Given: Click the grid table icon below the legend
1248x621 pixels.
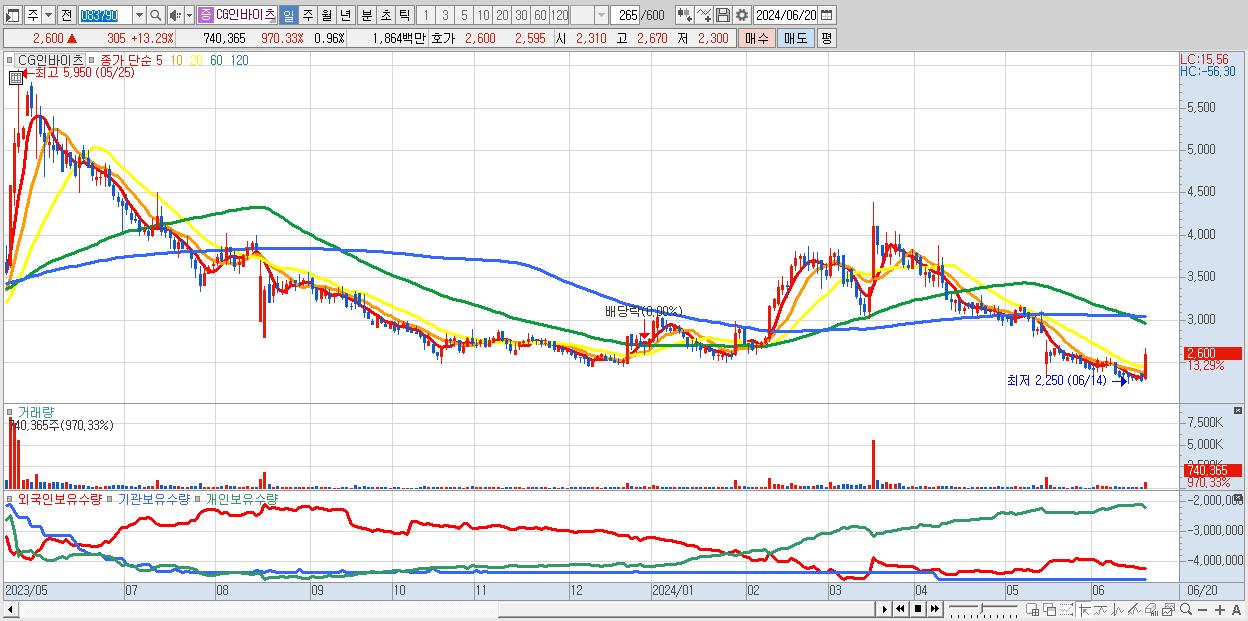Looking at the screenshot, I should click(x=15, y=78).
